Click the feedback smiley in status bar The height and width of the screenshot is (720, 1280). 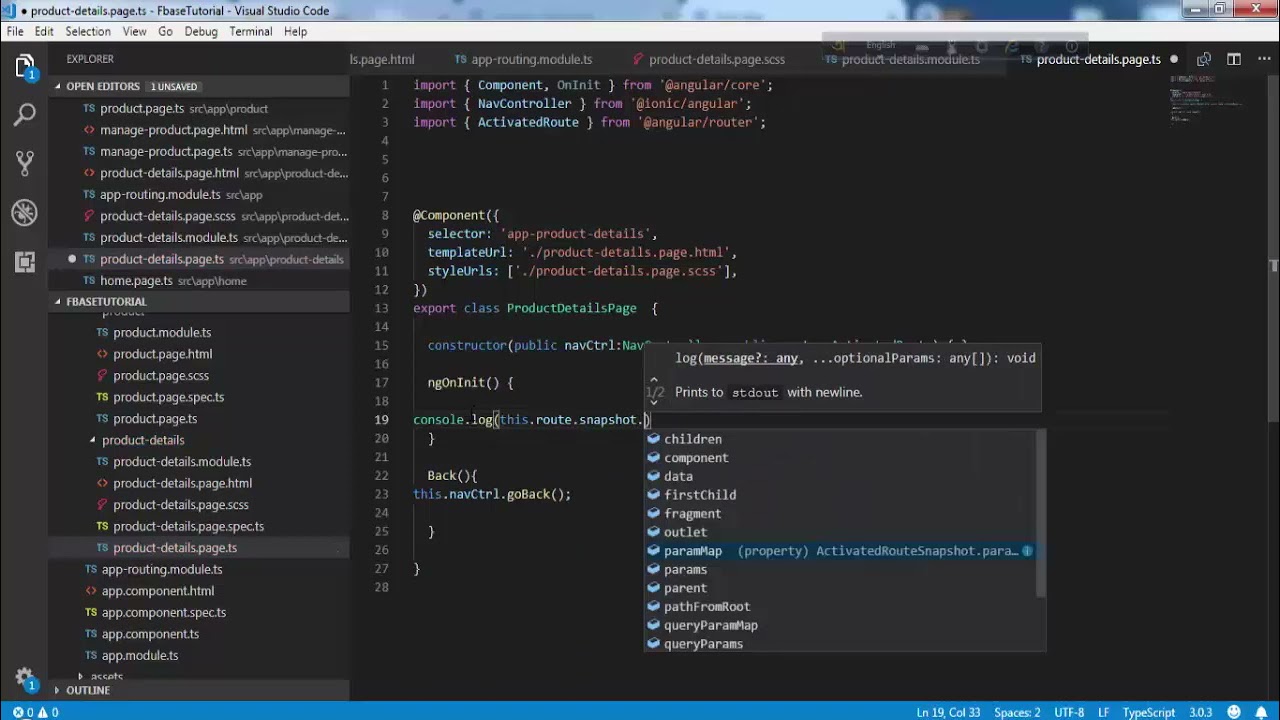1234,713
